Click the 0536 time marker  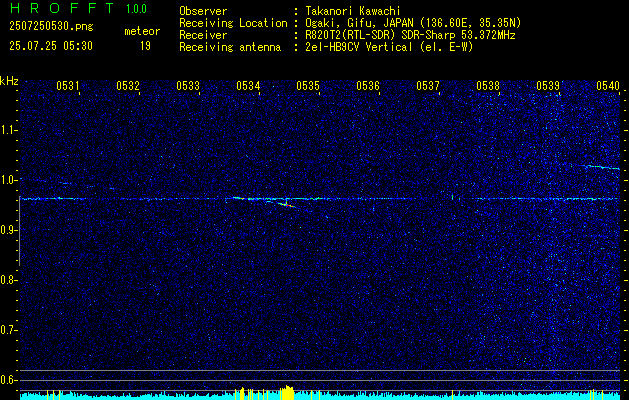pos(368,85)
